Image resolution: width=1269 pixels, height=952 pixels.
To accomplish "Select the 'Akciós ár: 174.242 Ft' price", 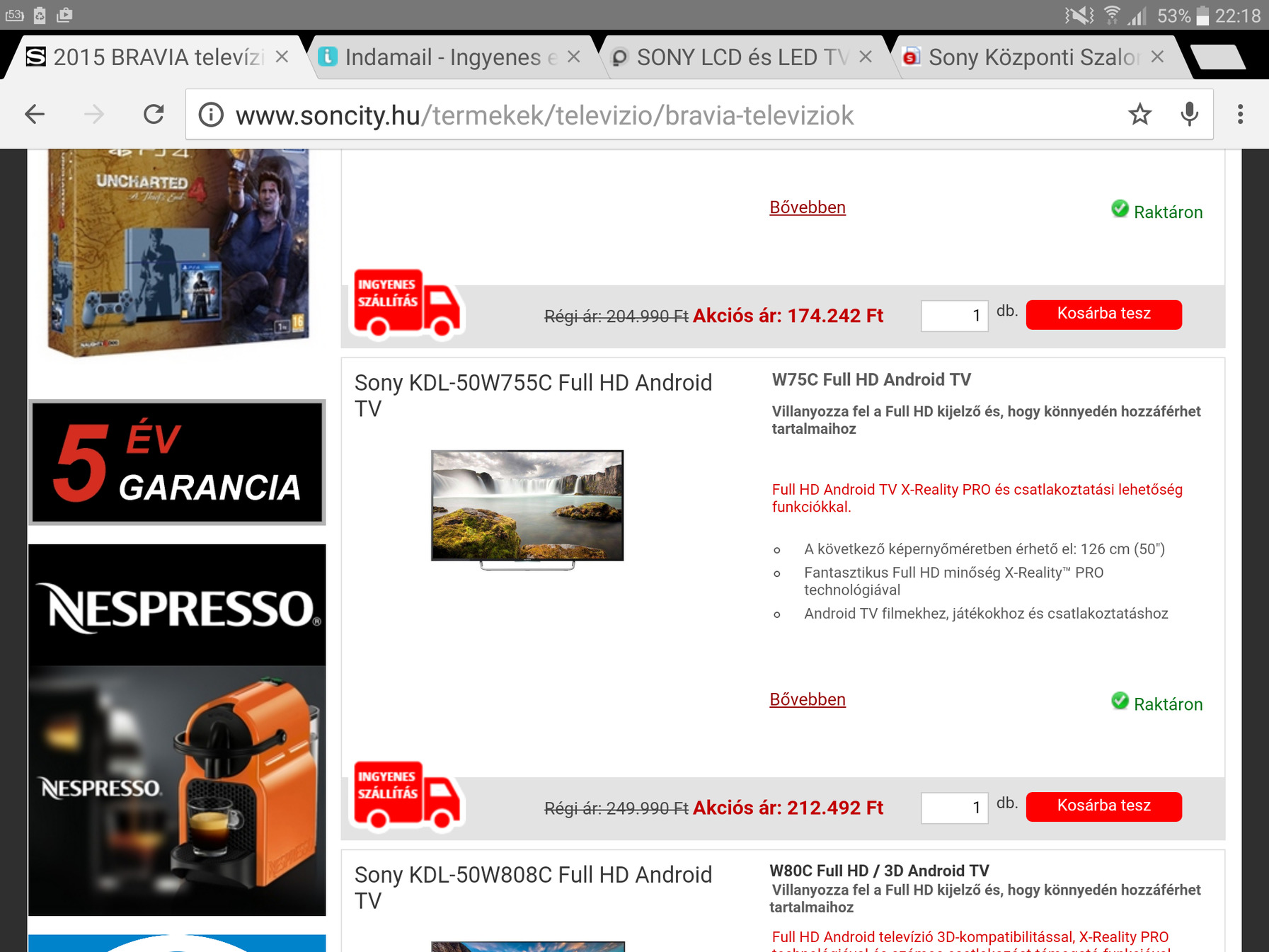I will tap(788, 316).
